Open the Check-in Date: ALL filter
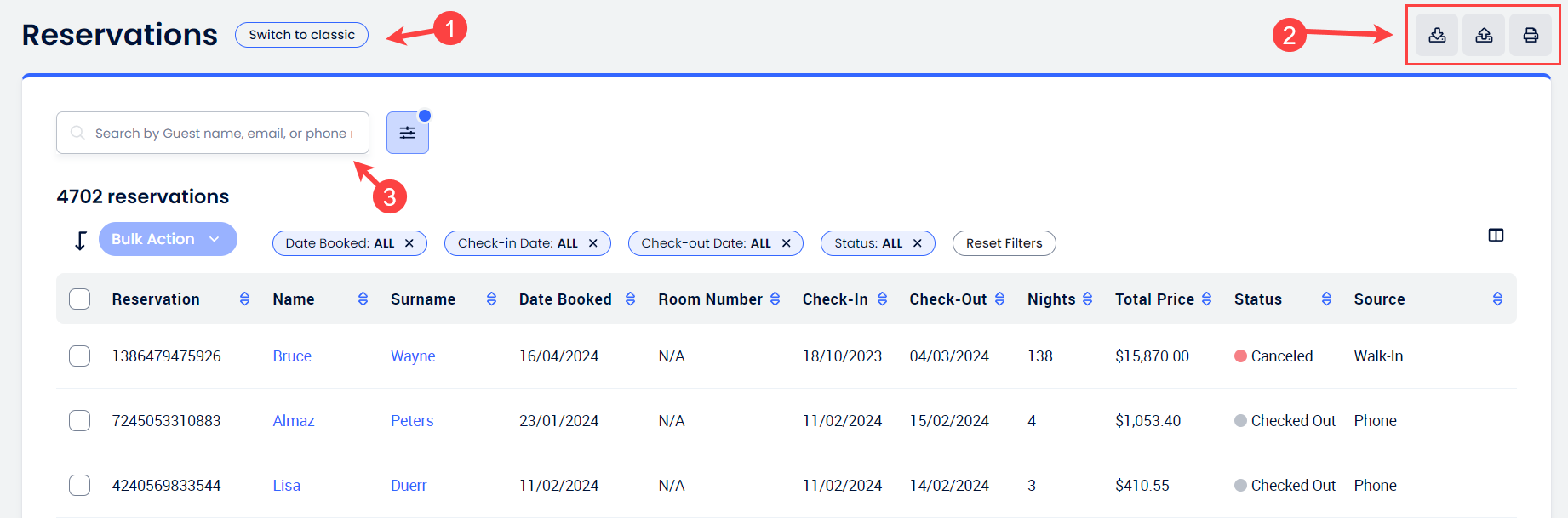Image resolution: width=1568 pixels, height=518 pixels. [517, 243]
